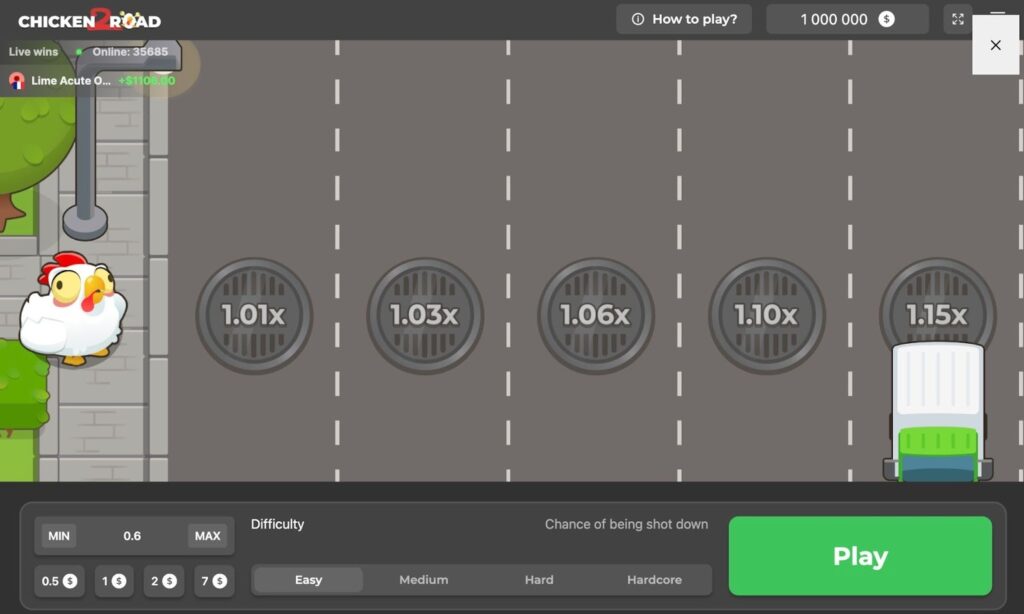Choose the 0.5 dollar bet preset

pyautogui.click(x=59, y=581)
